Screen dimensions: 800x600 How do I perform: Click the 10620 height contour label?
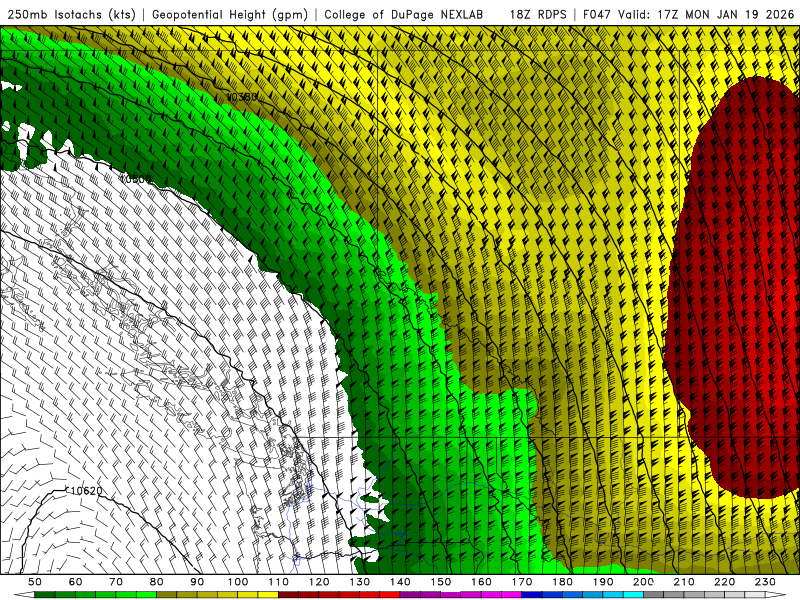coord(85,491)
